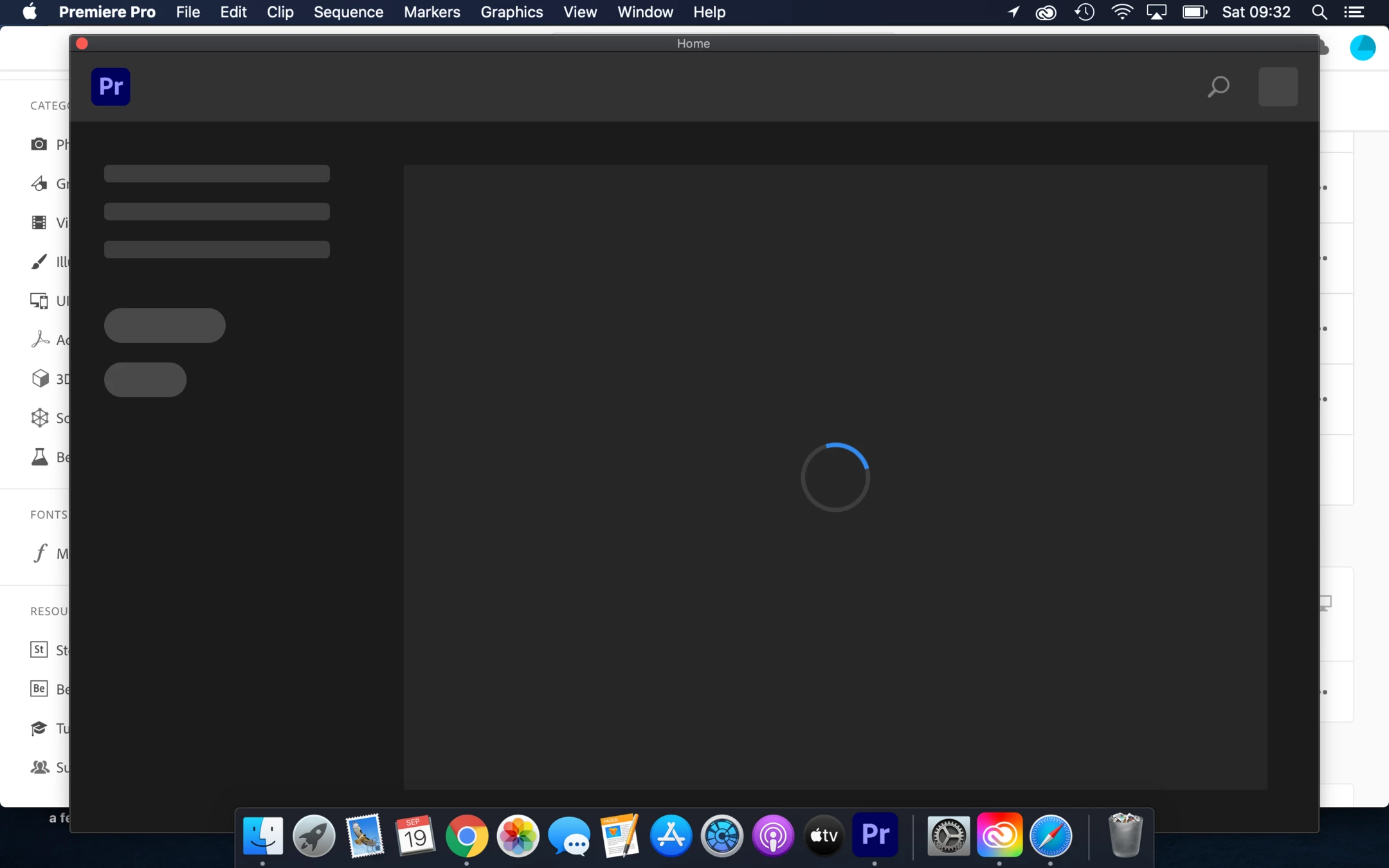Open Time Machine status icon
Viewport: 1389px width, 868px height.
coord(1084,12)
